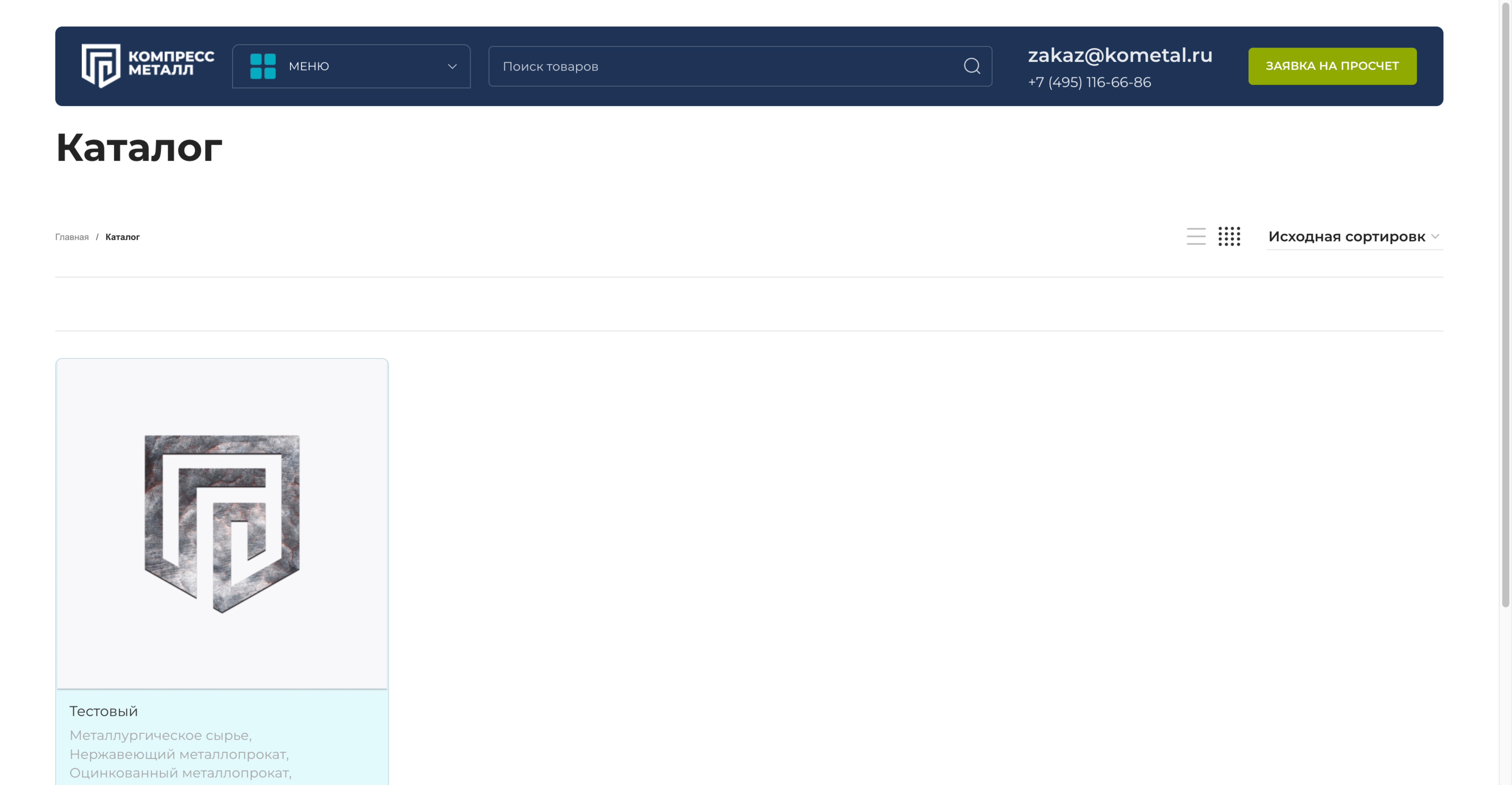Click the sort dropdown chevron

pos(1435,236)
